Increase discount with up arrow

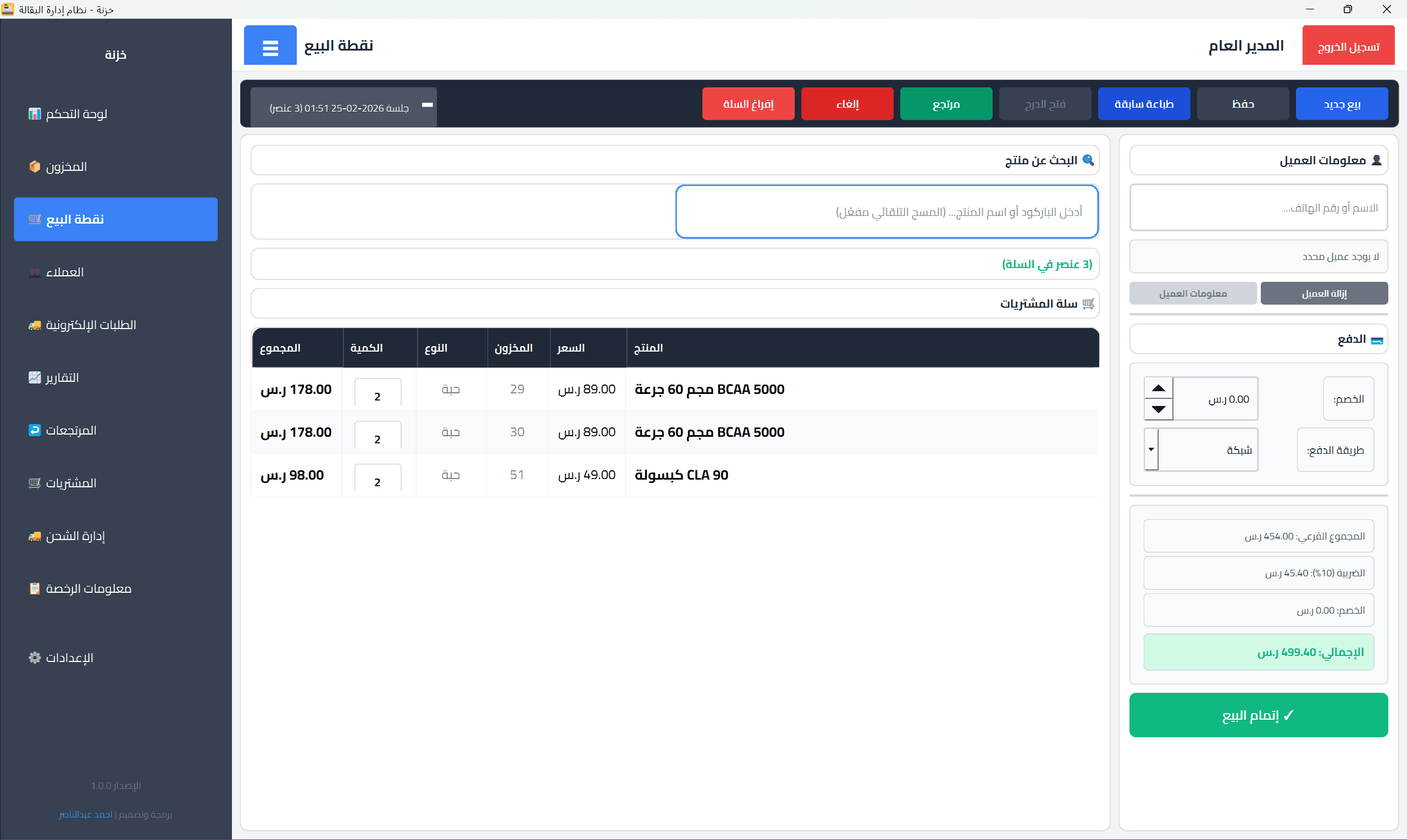tap(1159, 388)
